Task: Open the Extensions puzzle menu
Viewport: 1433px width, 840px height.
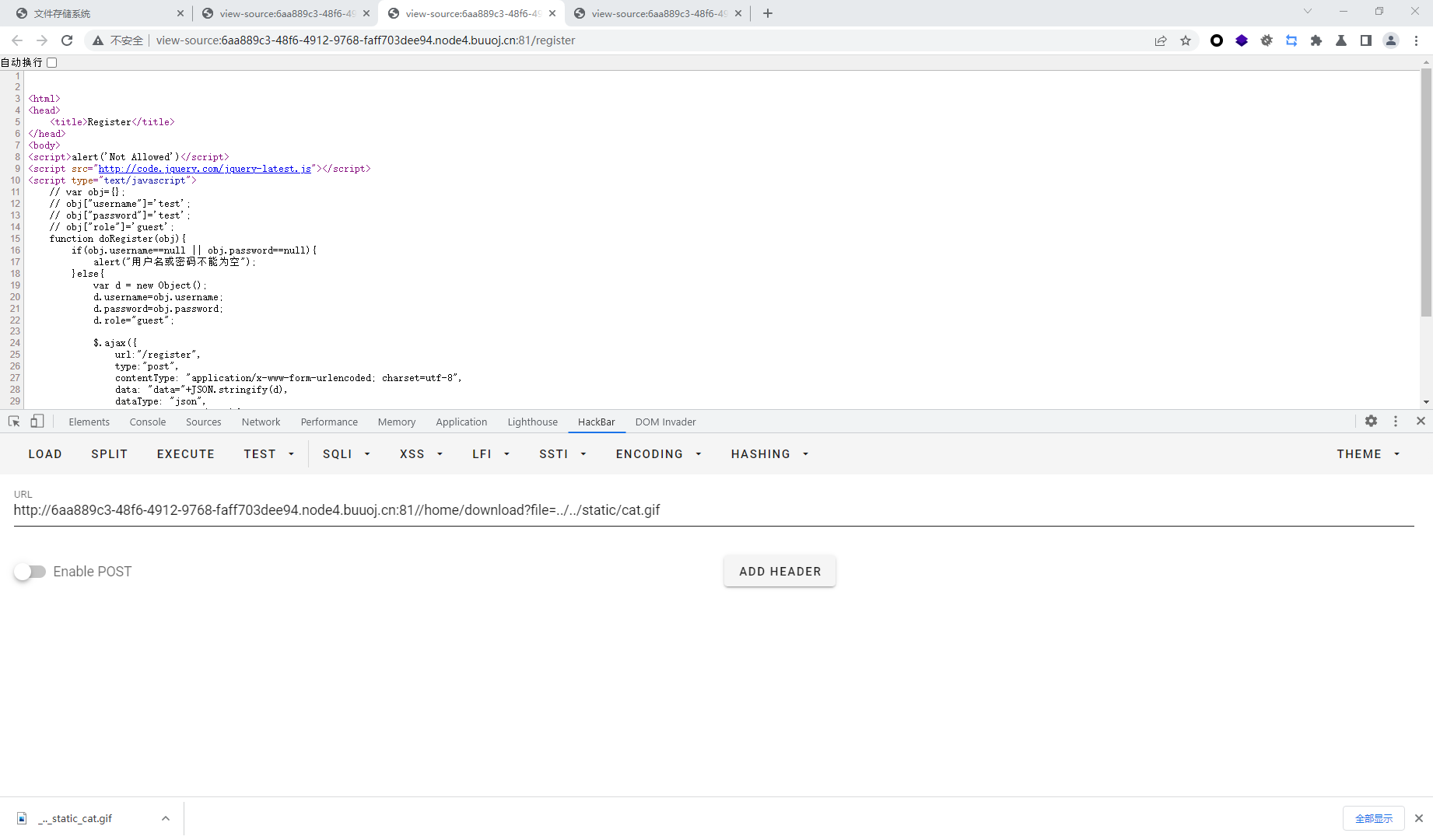Action: (1316, 40)
